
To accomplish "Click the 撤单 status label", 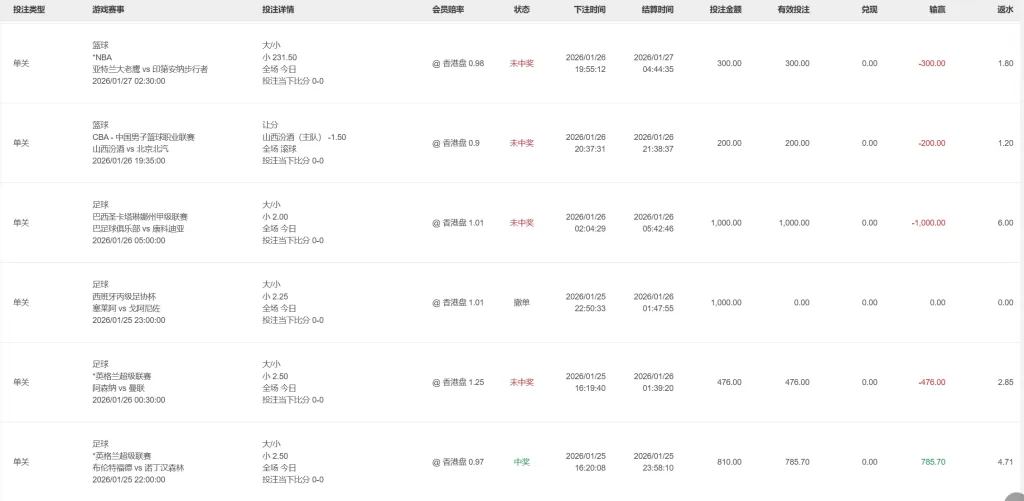I will [522, 302].
